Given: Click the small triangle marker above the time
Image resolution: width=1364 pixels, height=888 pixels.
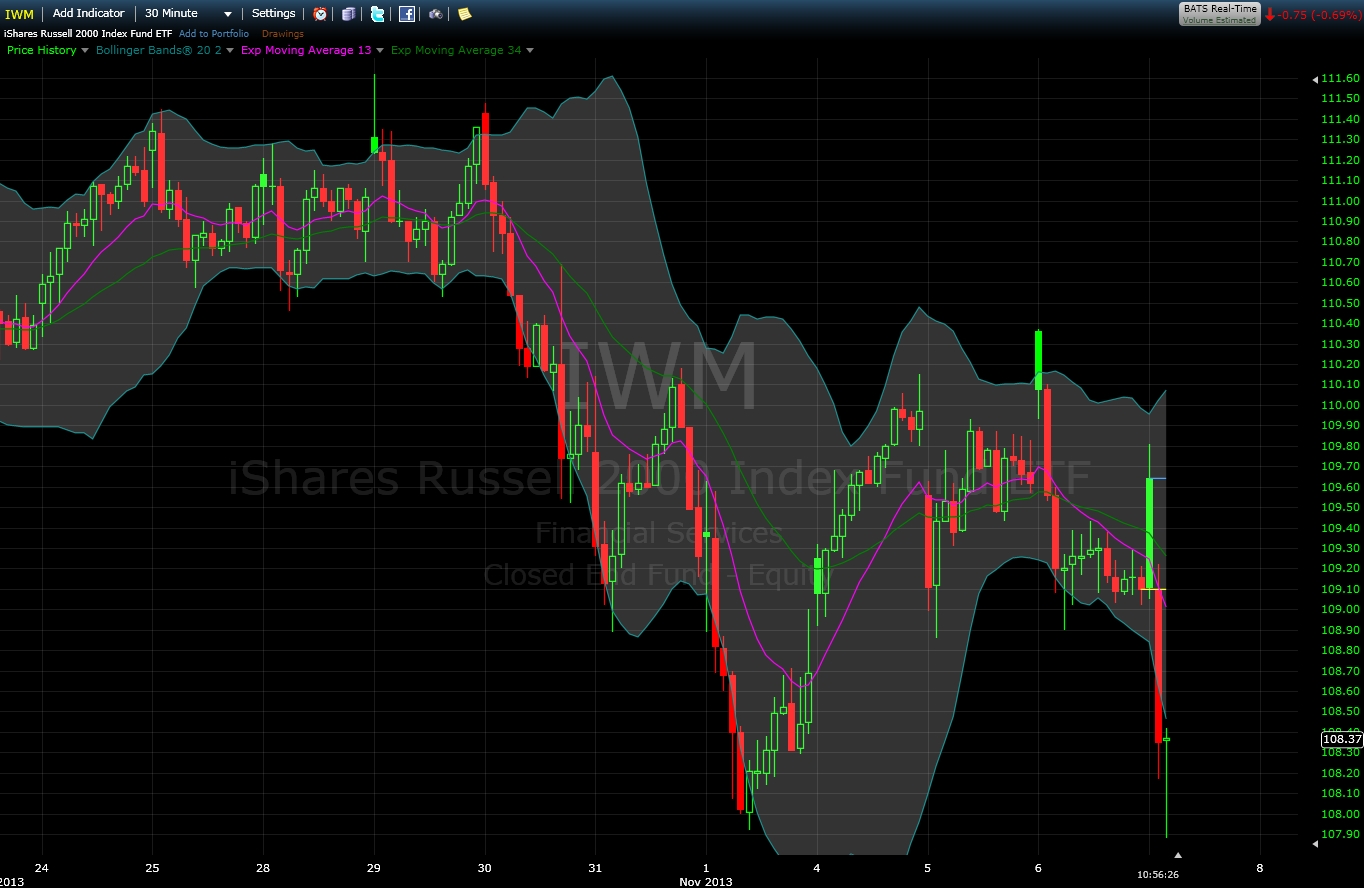Looking at the screenshot, I should (1178, 855).
